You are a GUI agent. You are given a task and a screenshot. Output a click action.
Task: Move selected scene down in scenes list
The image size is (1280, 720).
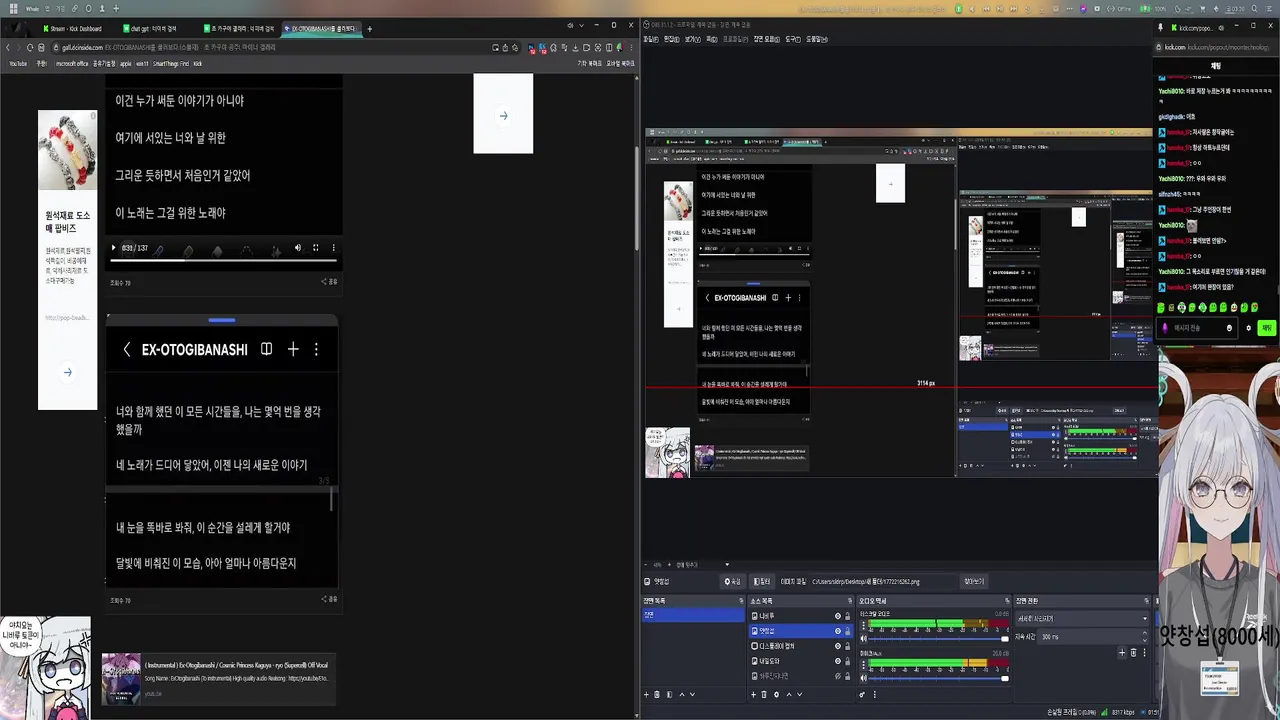692,694
